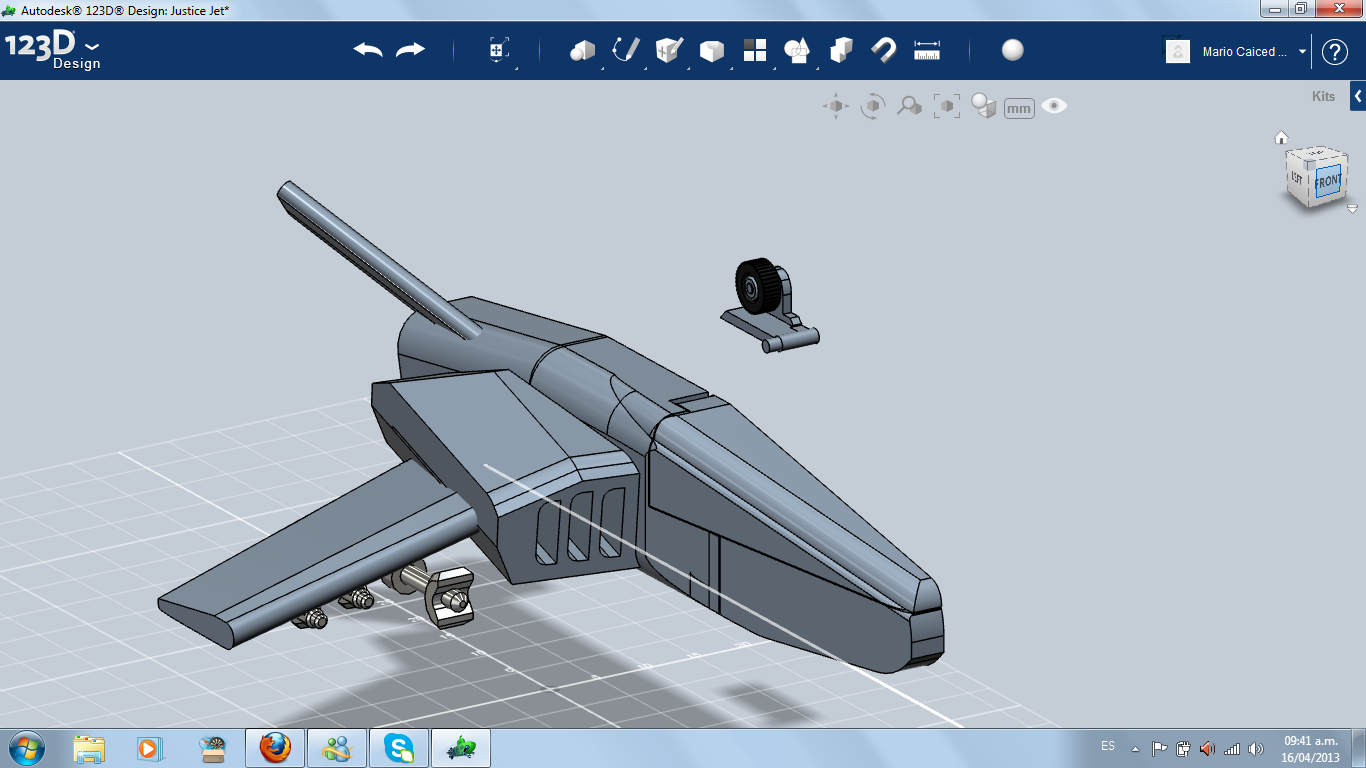Open the Help question mark button
This screenshot has width=1366, height=768.
click(x=1335, y=52)
